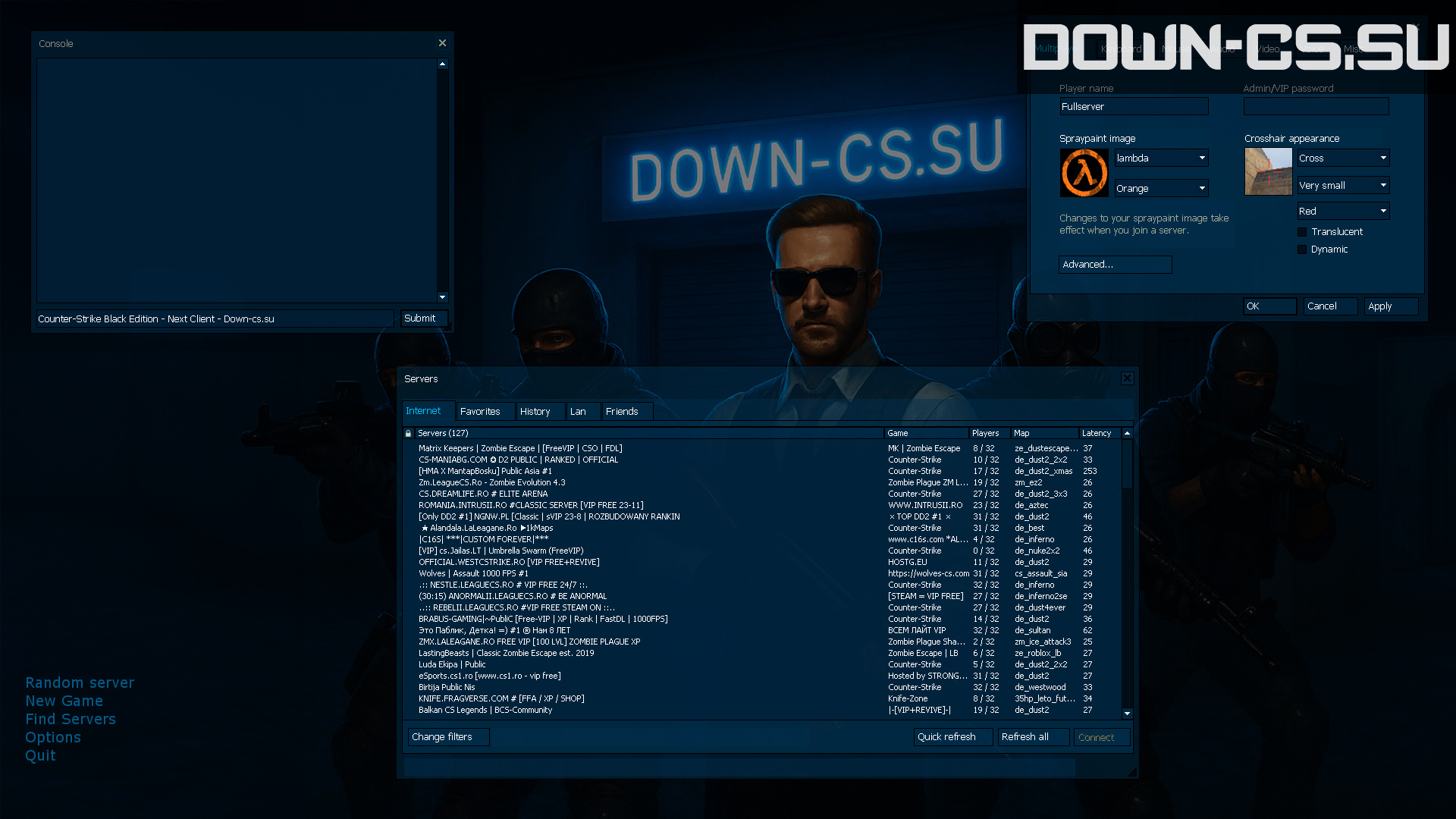Enable the Dynamic crosshair checkbox
Image resolution: width=1456 pixels, height=819 pixels.
pyautogui.click(x=1302, y=249)
